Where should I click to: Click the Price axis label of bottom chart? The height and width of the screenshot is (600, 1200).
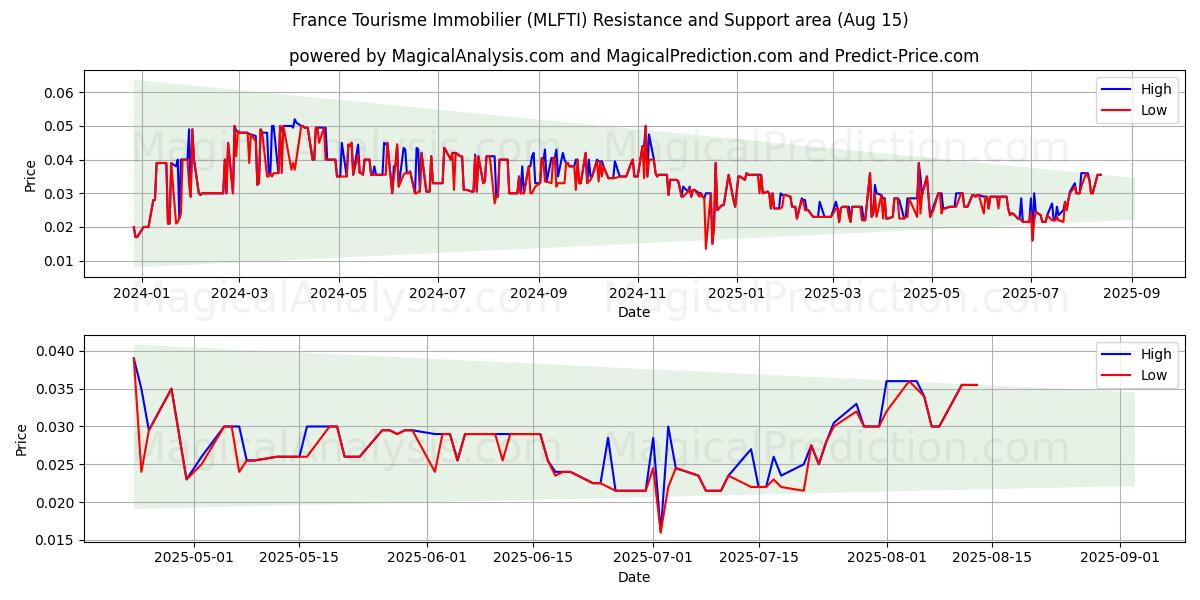point(22,439)
